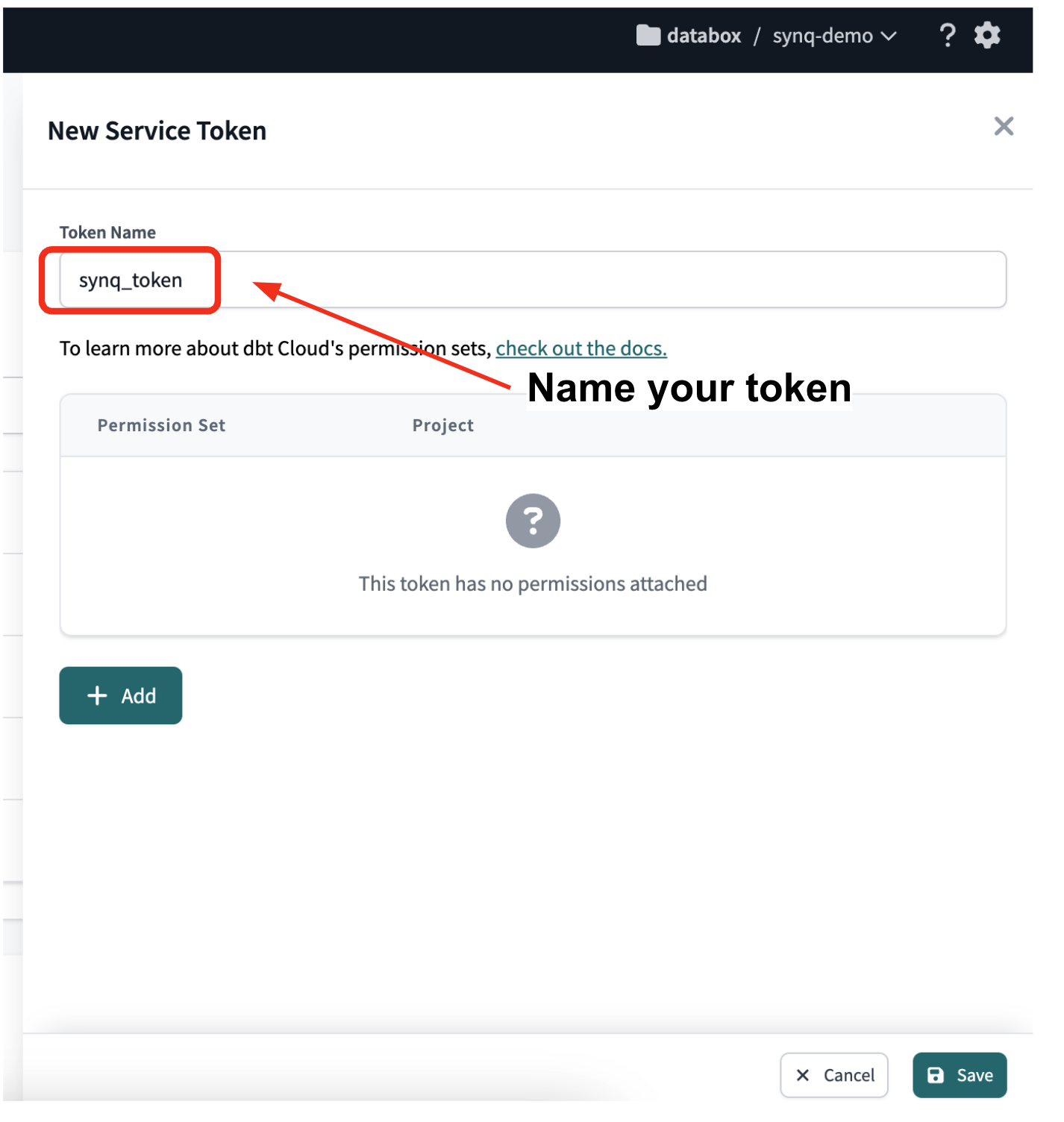This screenshot has width=1064, height=1122.
Task: Click the plus icon on the Add button
Action: click(97, 695)
